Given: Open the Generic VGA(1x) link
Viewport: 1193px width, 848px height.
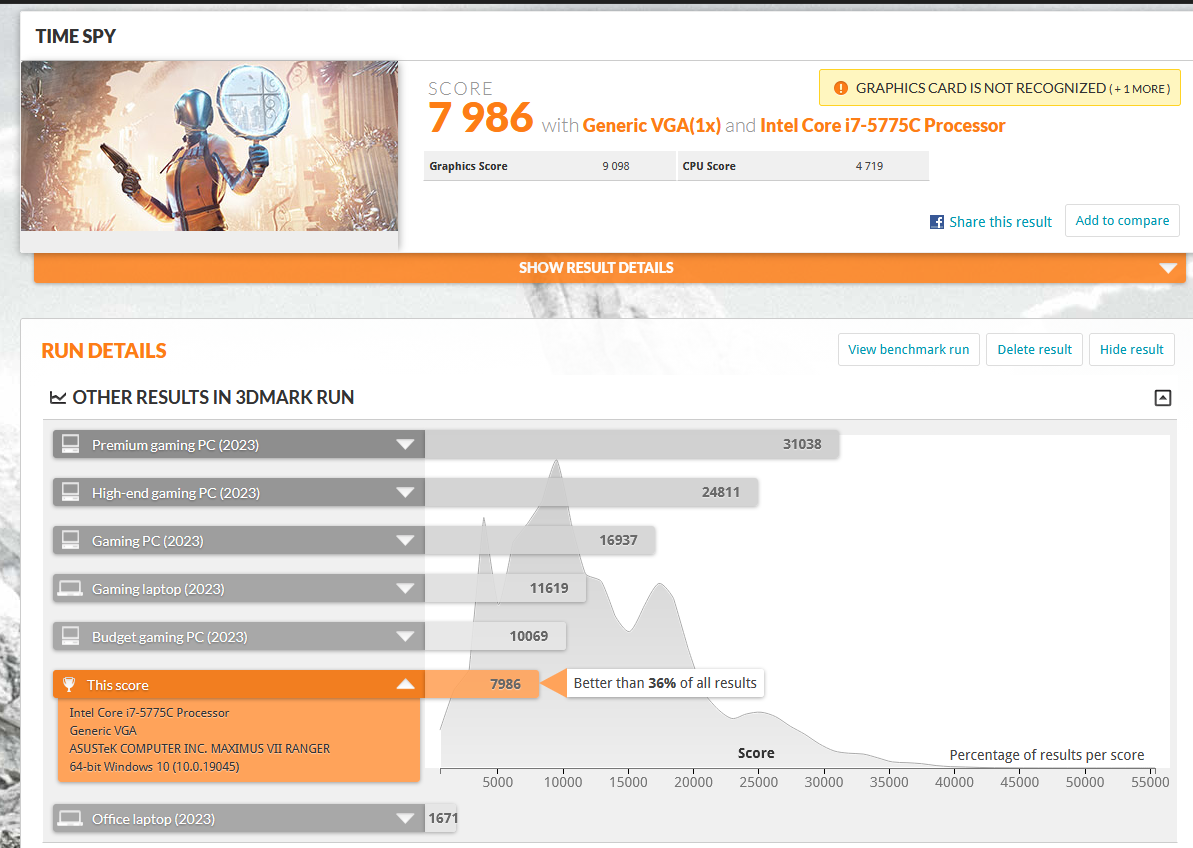Looking at the screenshot, I should point(651,125).
